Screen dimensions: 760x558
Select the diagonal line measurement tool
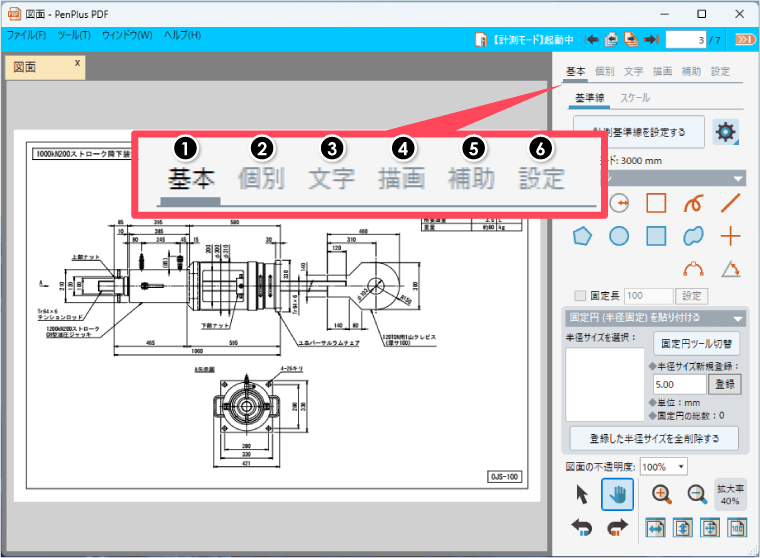pyautogui.click(x=732, y=203)
